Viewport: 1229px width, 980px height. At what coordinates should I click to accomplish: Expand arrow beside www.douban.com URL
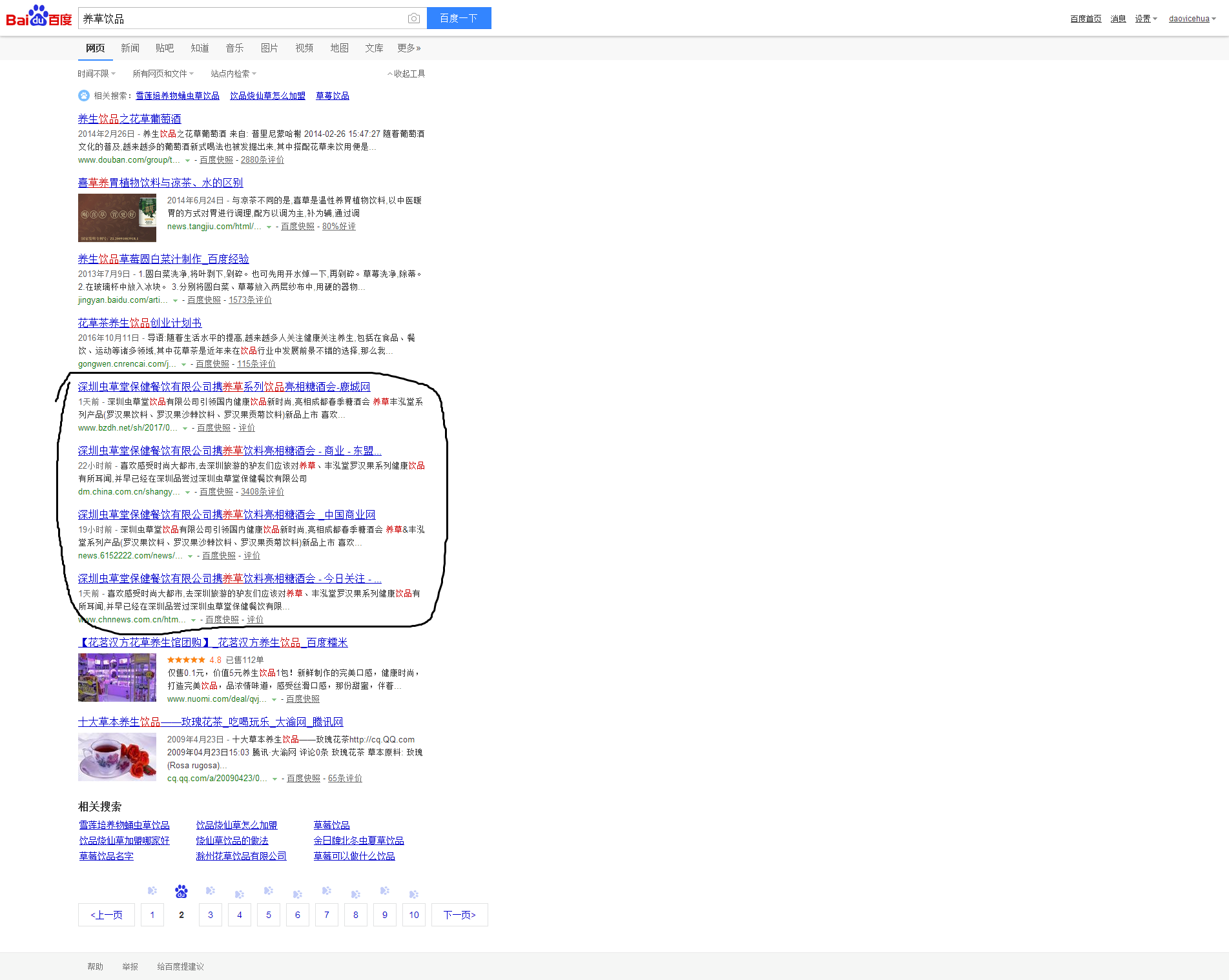coord(187,161)
